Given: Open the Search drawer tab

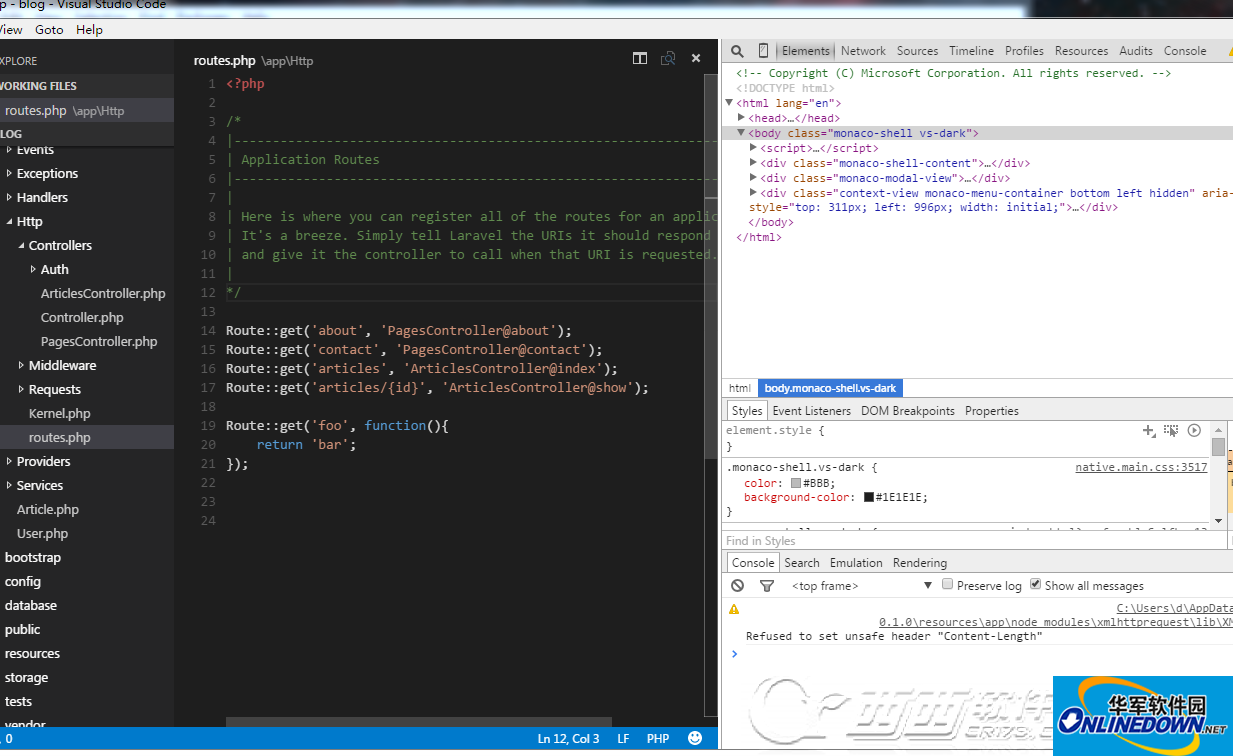Looking at the screenshot, I should pos(801,563).
